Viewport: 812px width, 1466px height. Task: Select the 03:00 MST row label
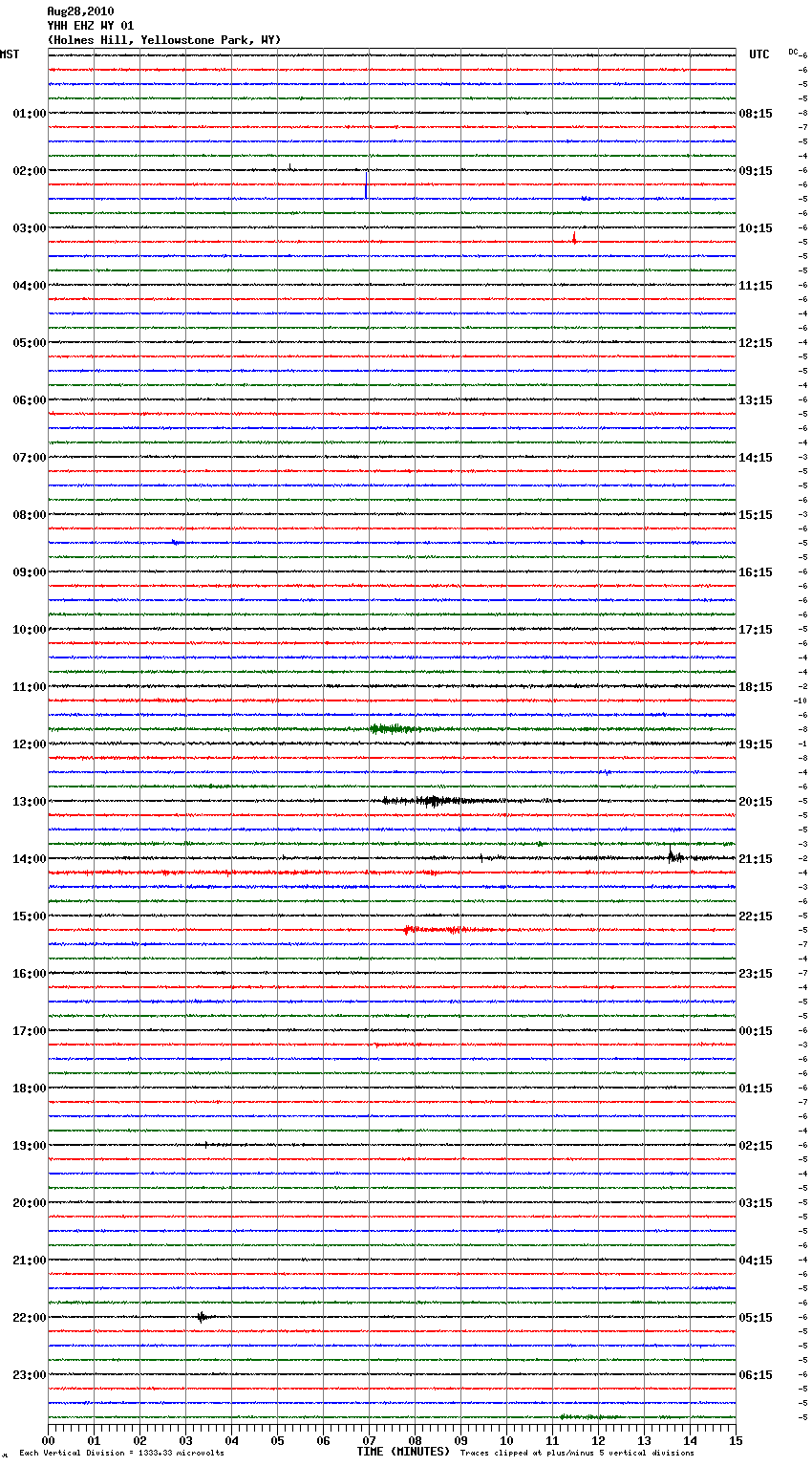click(x=30, y=228)
